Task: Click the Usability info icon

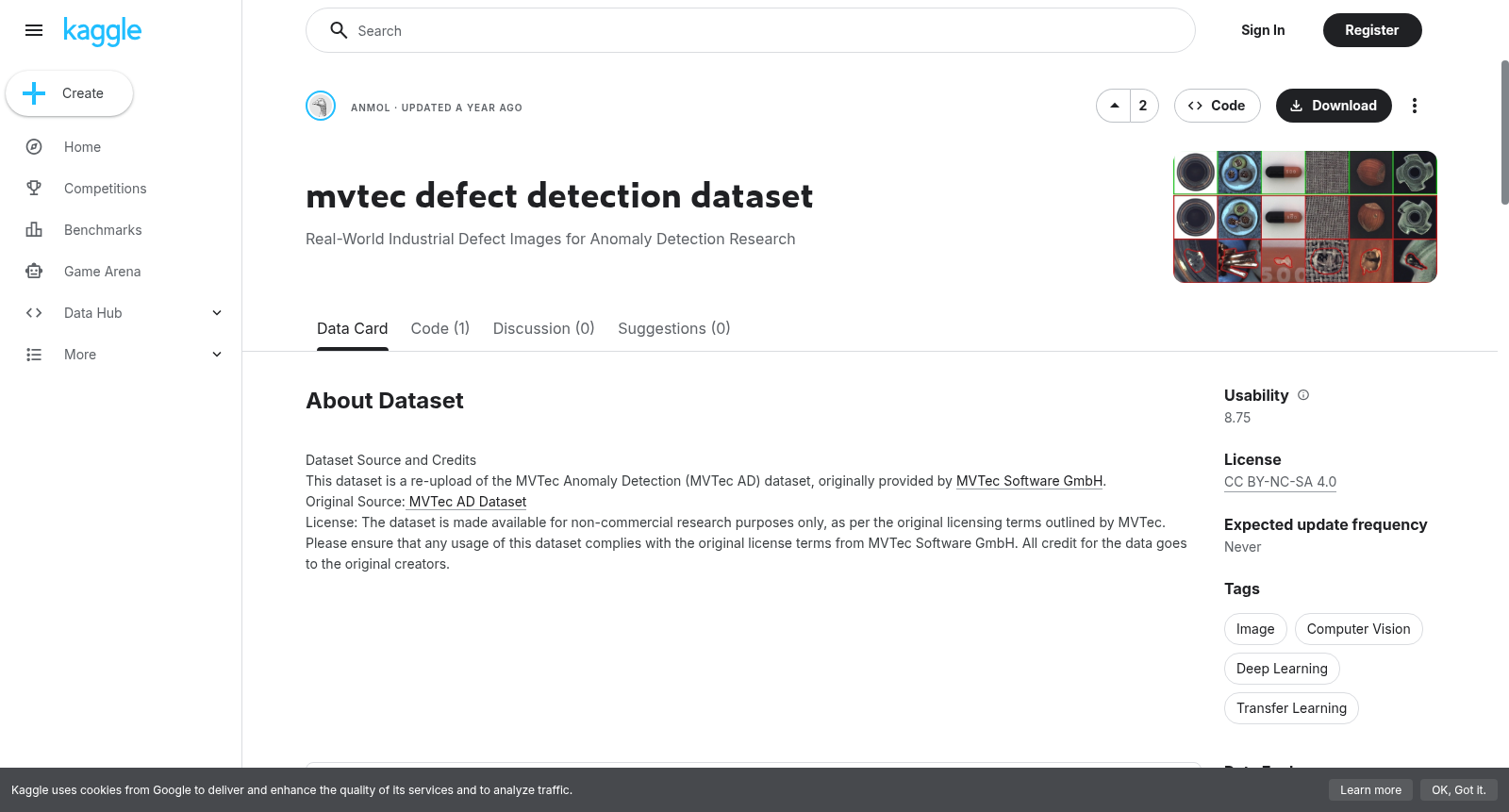Action: 1303,395
